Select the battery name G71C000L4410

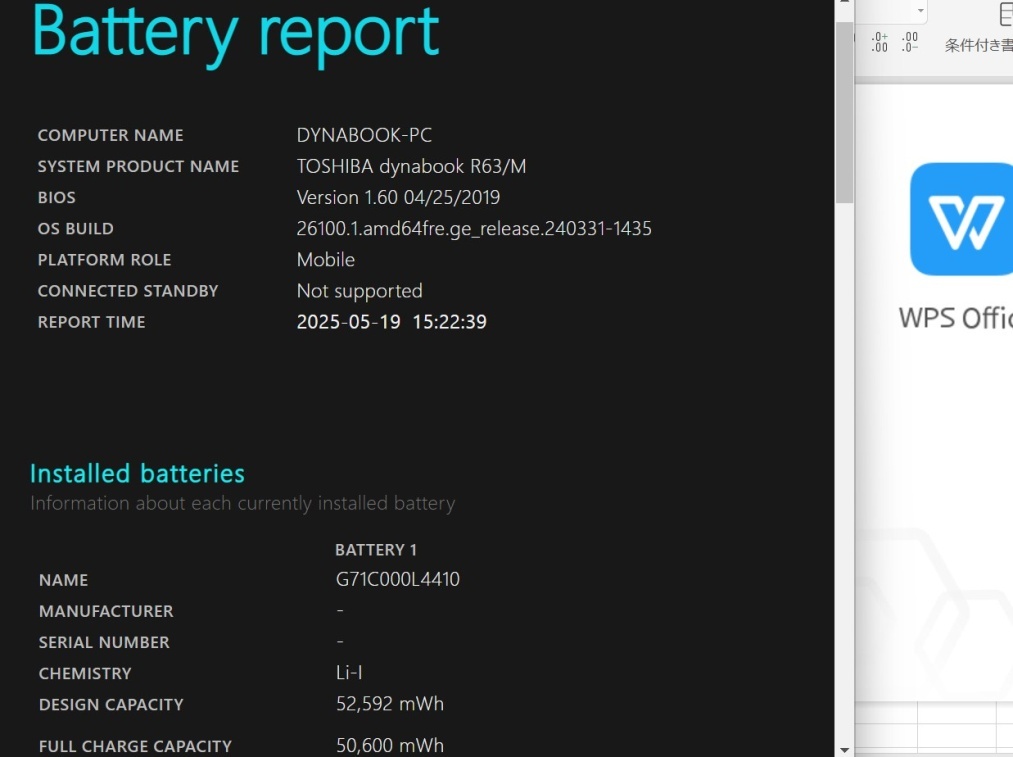tap(398, 579)
